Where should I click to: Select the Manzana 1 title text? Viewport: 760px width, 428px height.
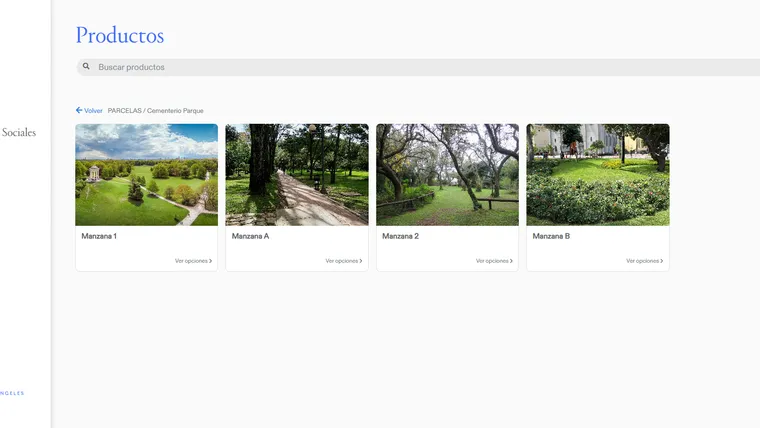(99, 236)
